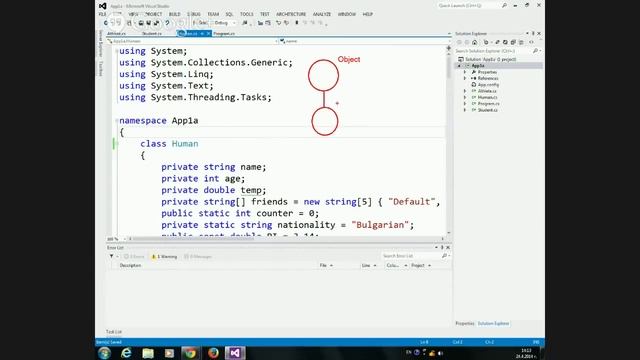
Task: Expand the References node
Action: click(x=465, y=78)
